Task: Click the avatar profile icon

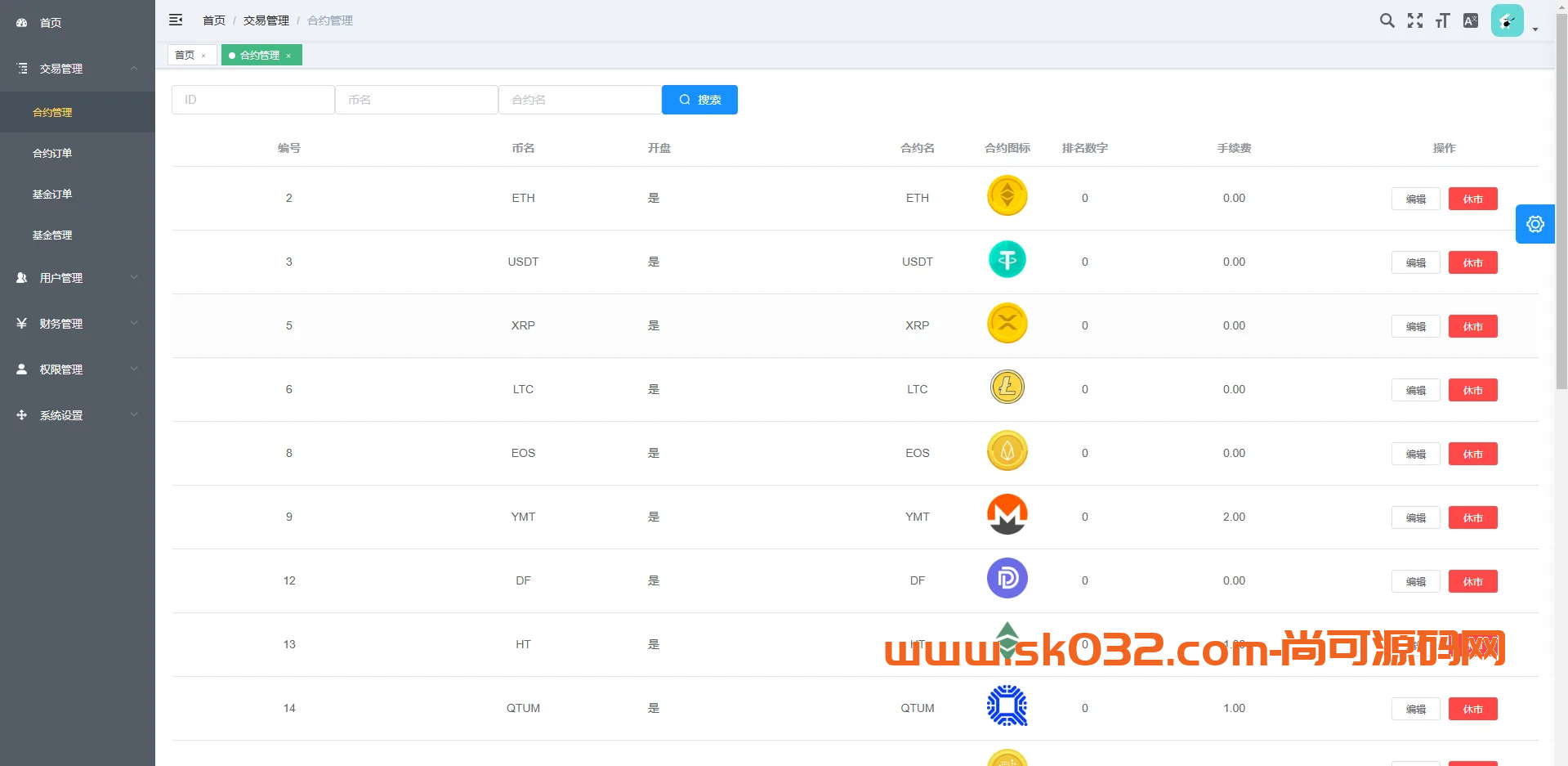Action: [x=1507, y=20]
